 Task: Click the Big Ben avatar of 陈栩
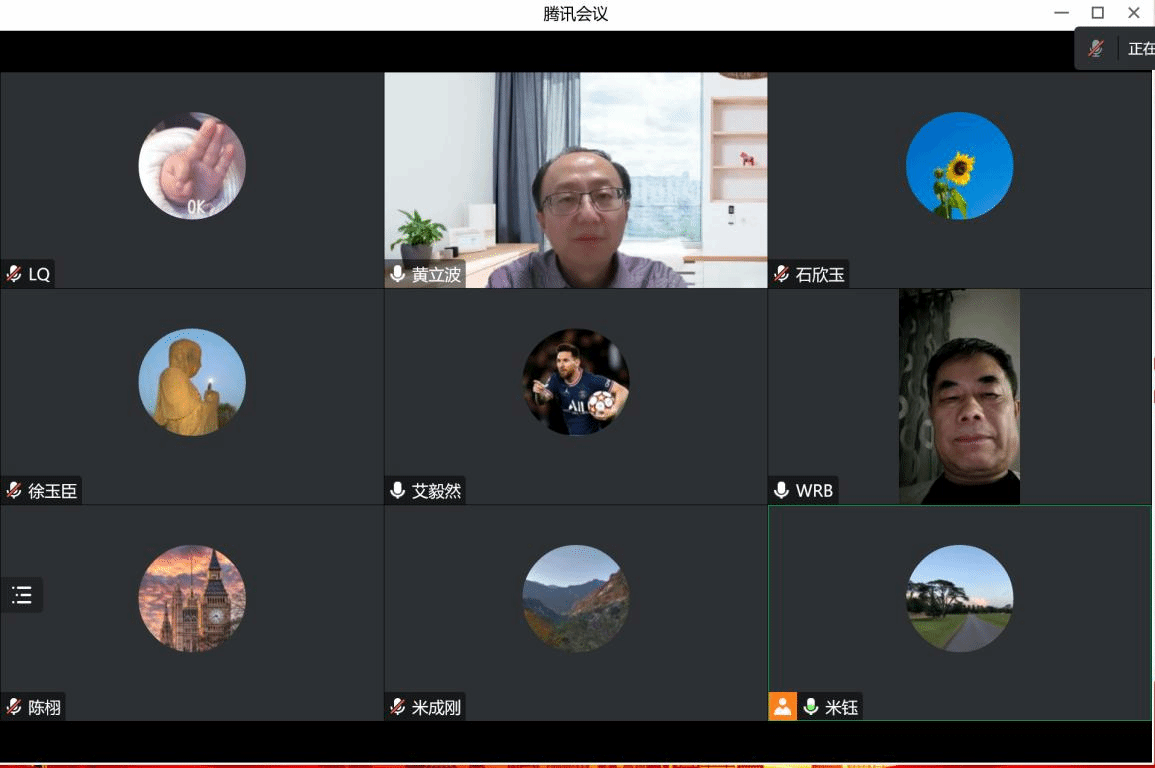[x=192, y=598]
